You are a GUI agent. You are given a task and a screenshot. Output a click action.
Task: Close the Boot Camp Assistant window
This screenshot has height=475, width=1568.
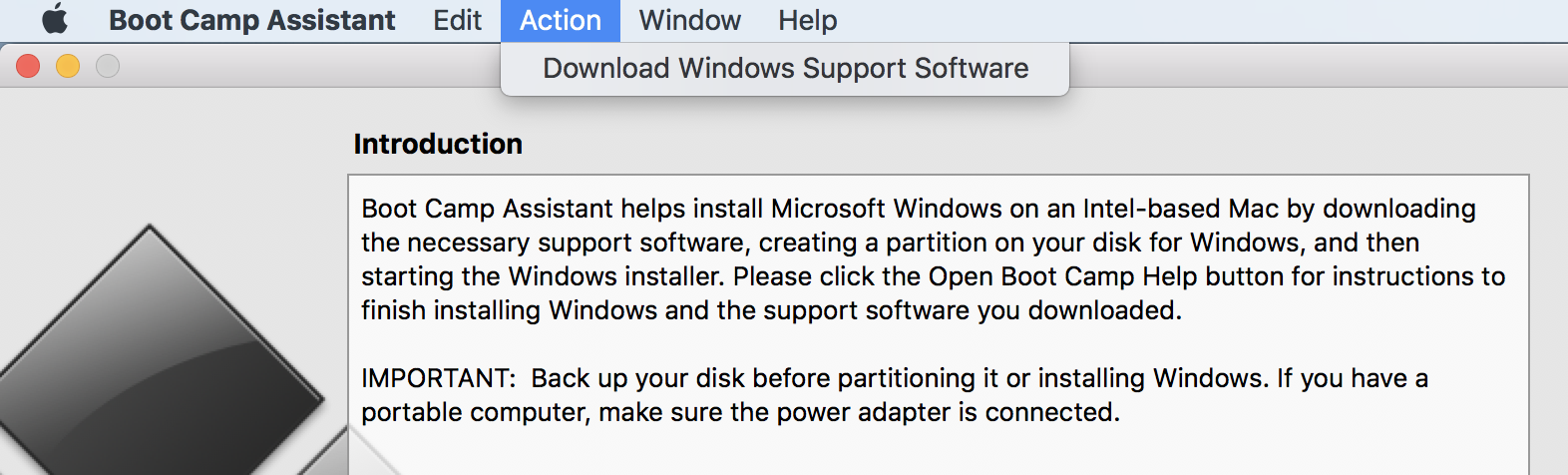coord(28,66)
